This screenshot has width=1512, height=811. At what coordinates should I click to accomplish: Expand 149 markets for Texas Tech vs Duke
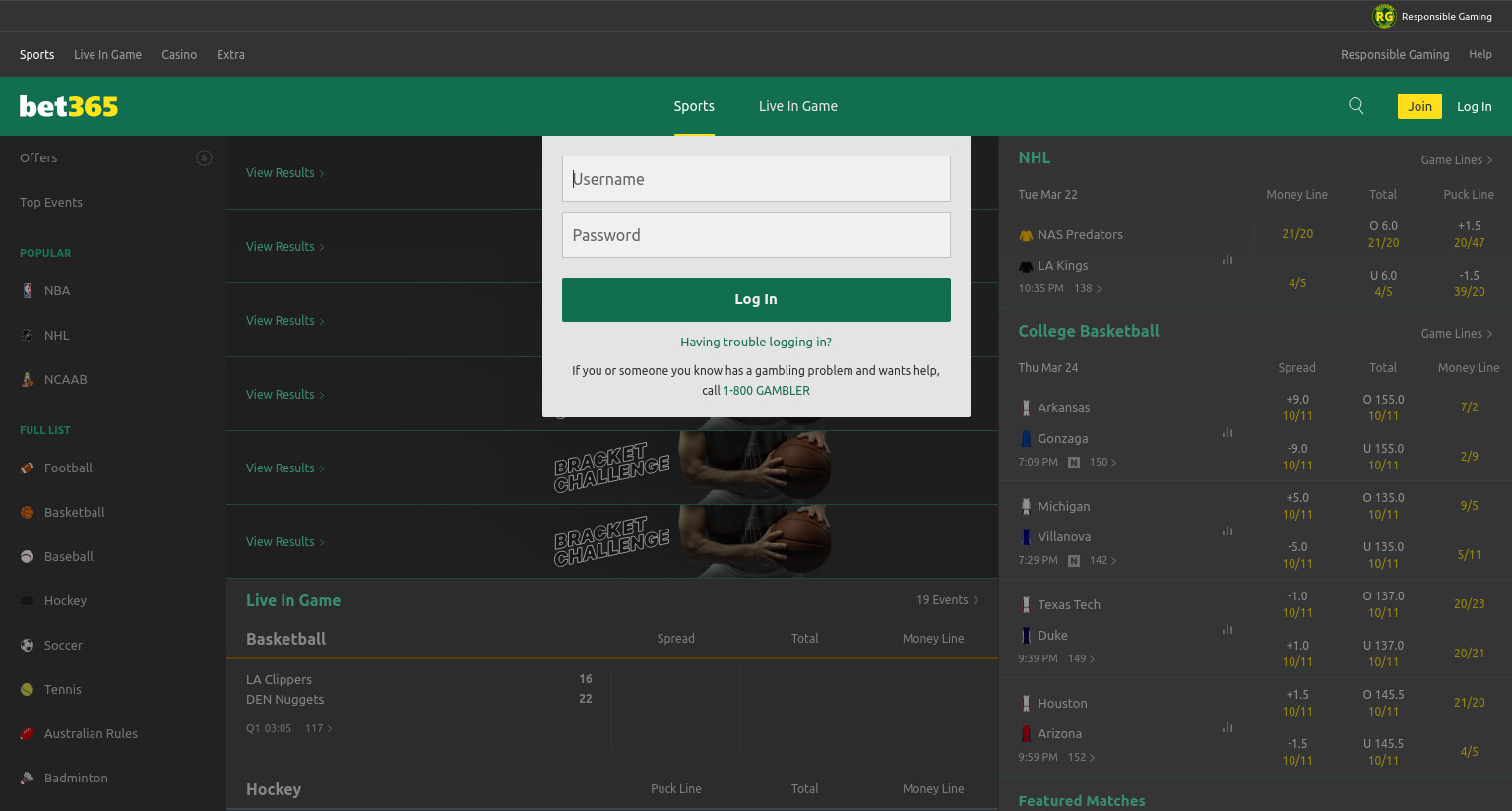point(1082,658)
